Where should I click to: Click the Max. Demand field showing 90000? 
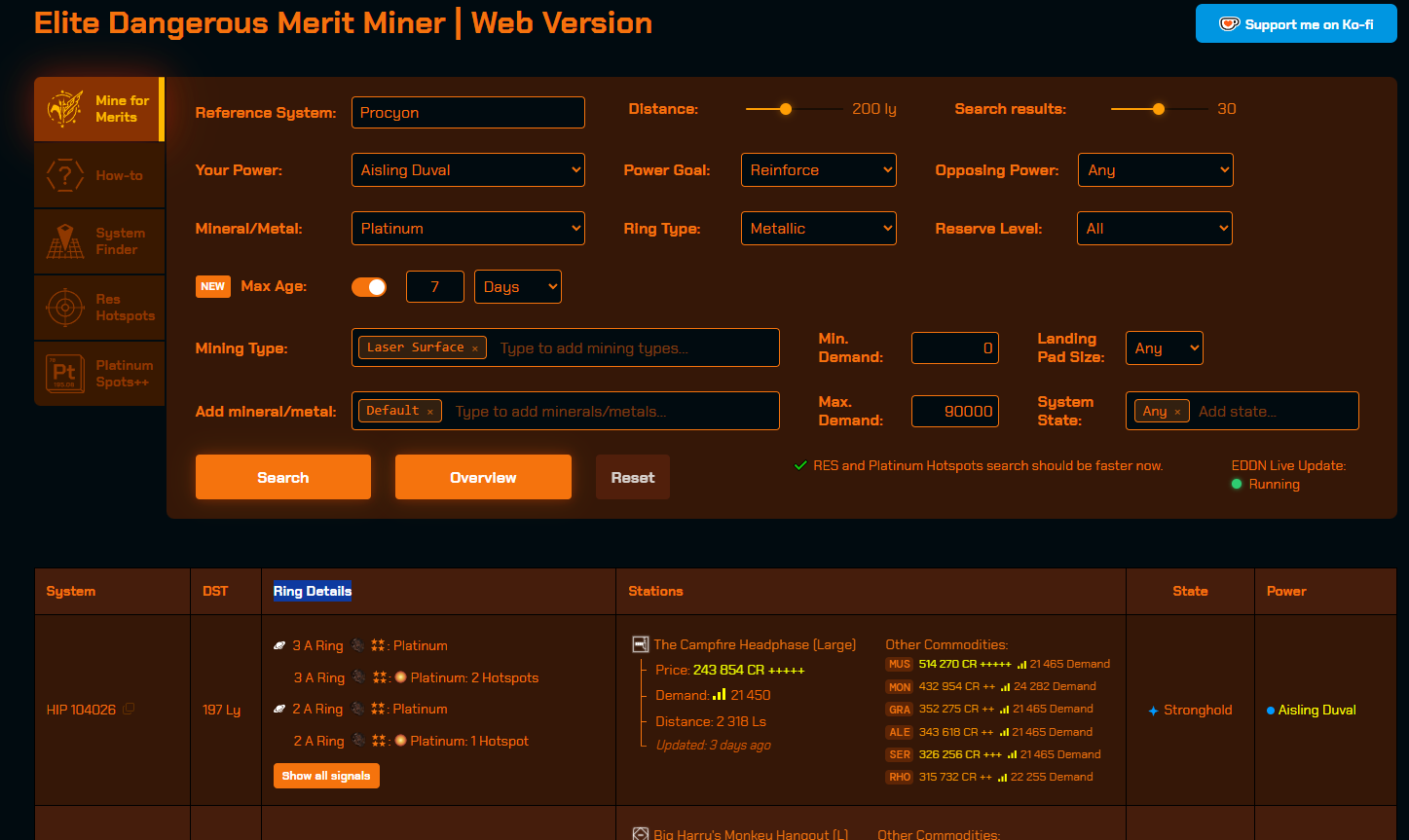click(x=955, y=411)
